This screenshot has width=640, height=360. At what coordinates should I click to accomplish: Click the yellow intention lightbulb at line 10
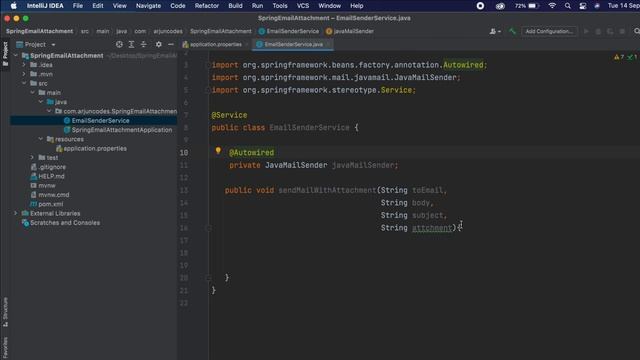[x=218, y=151]
